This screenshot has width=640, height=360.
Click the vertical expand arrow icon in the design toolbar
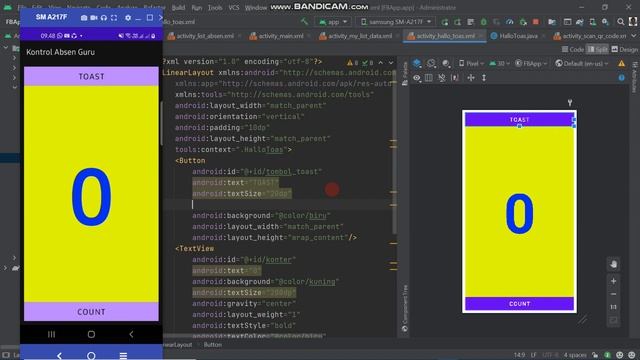click(x=484, y=78)
